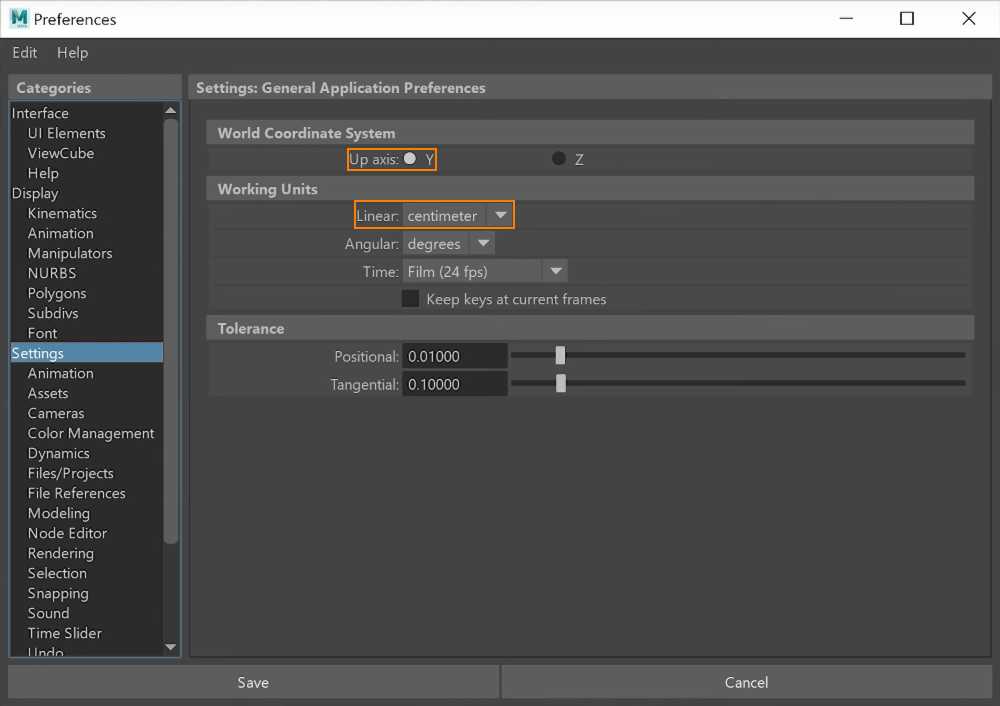The image size is (1000, 706).
Task: Click the categories list scroll down arrow
Action: [170, 647]
